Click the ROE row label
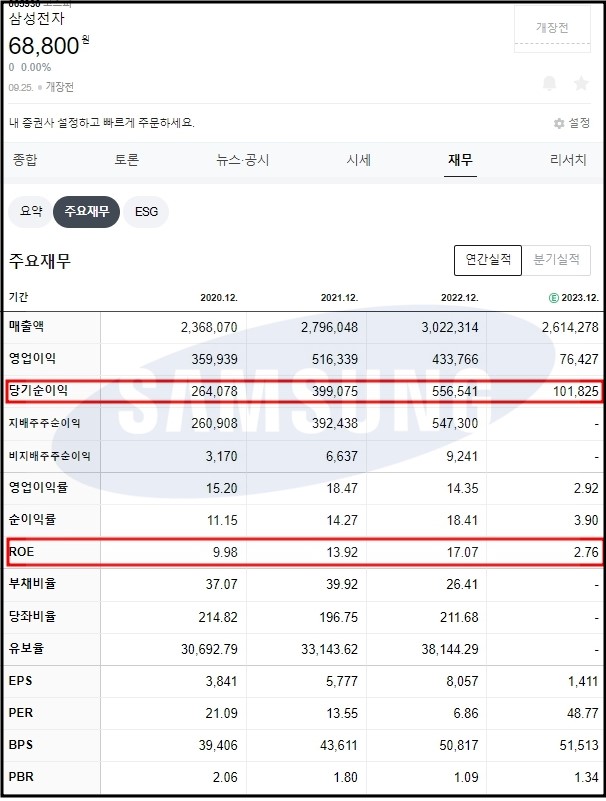 (21, 552)
